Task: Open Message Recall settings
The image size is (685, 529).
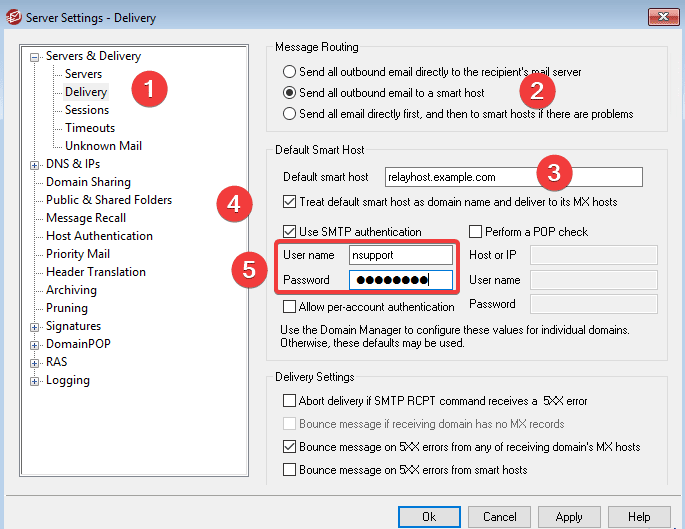Action: [x=86, y=218]
